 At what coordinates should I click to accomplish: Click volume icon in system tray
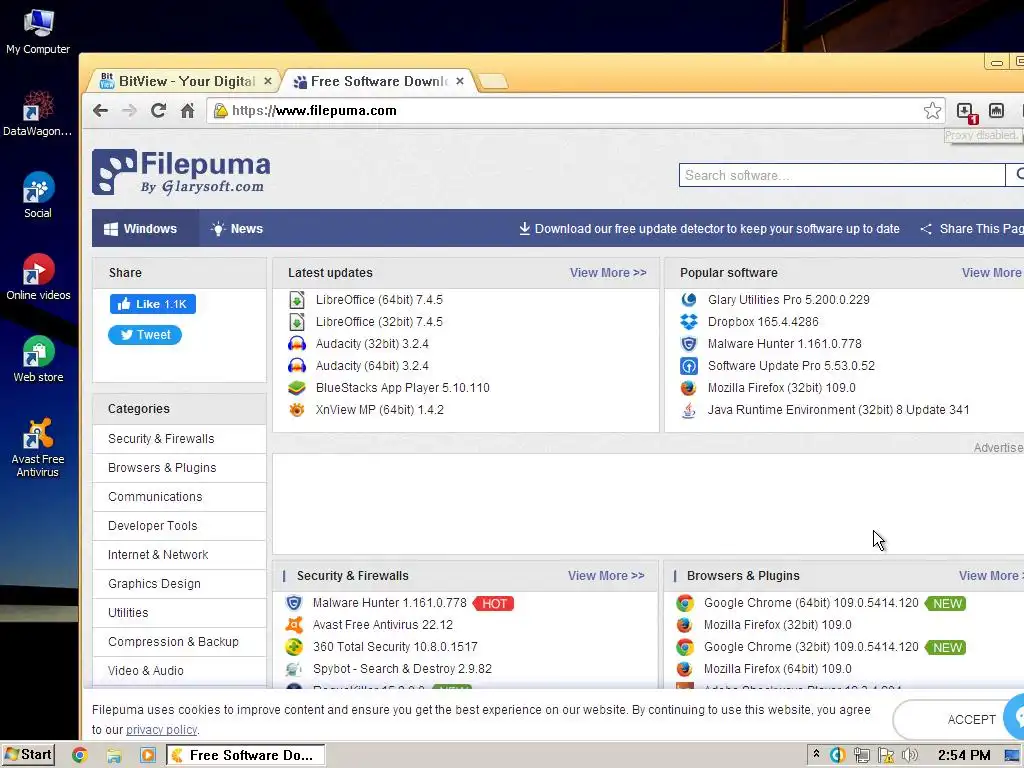point(910,756)
